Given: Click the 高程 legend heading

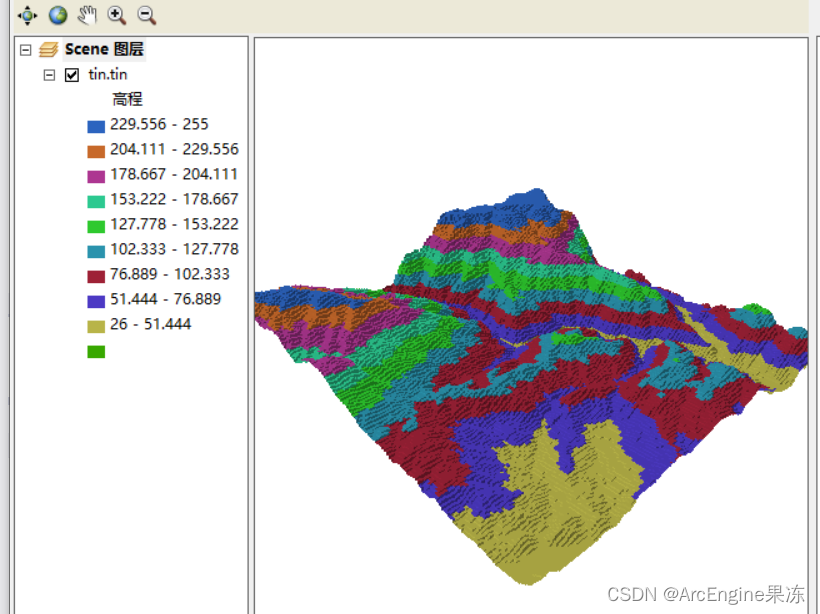Looking at the screenshot, I should click(126, 99).
